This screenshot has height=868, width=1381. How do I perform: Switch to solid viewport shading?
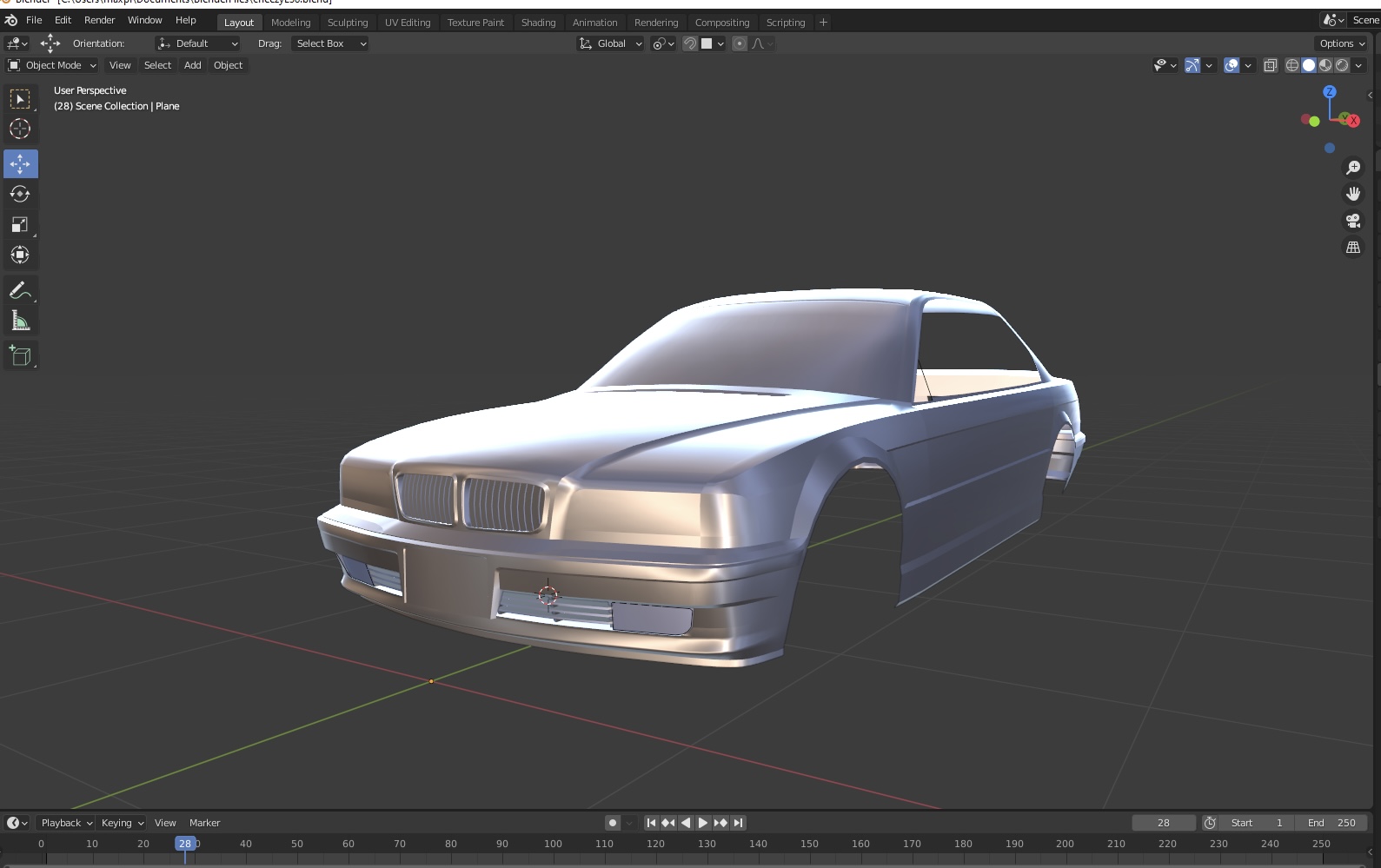pos(1309,65)
